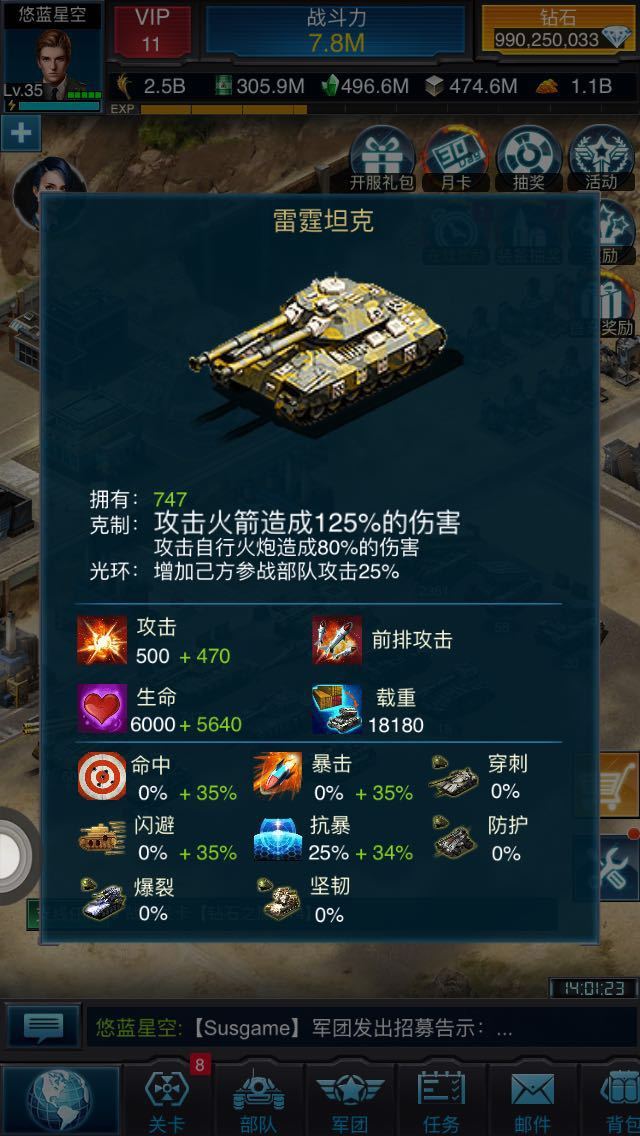This screenshot has width=640, height=1136.
Task: Switch to the 关卡 tab
Action: (167, 1100)
